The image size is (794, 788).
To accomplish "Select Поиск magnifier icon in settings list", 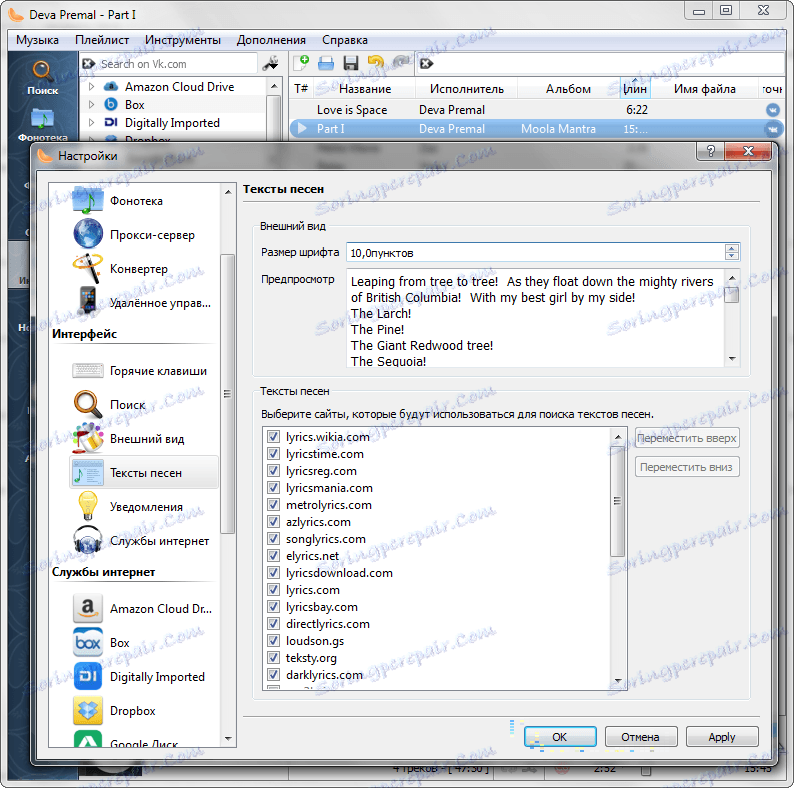I will [x=88, y=405].
